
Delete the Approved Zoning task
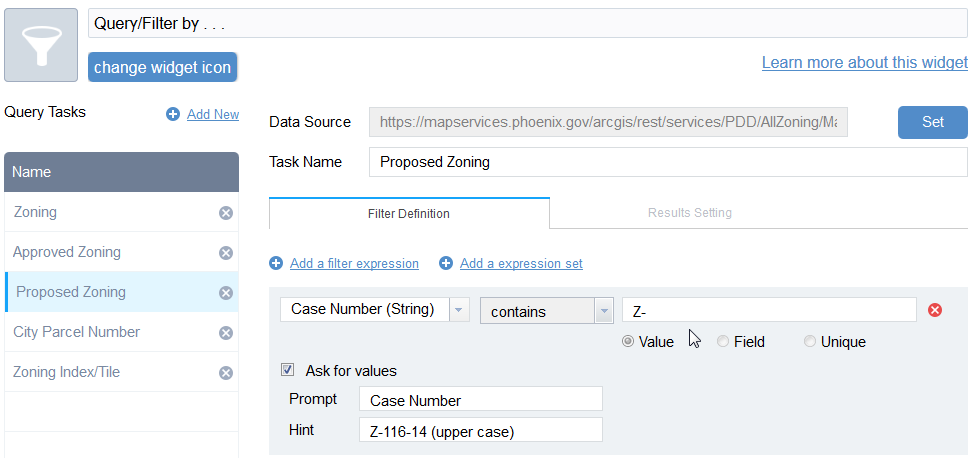coord(226,253)
